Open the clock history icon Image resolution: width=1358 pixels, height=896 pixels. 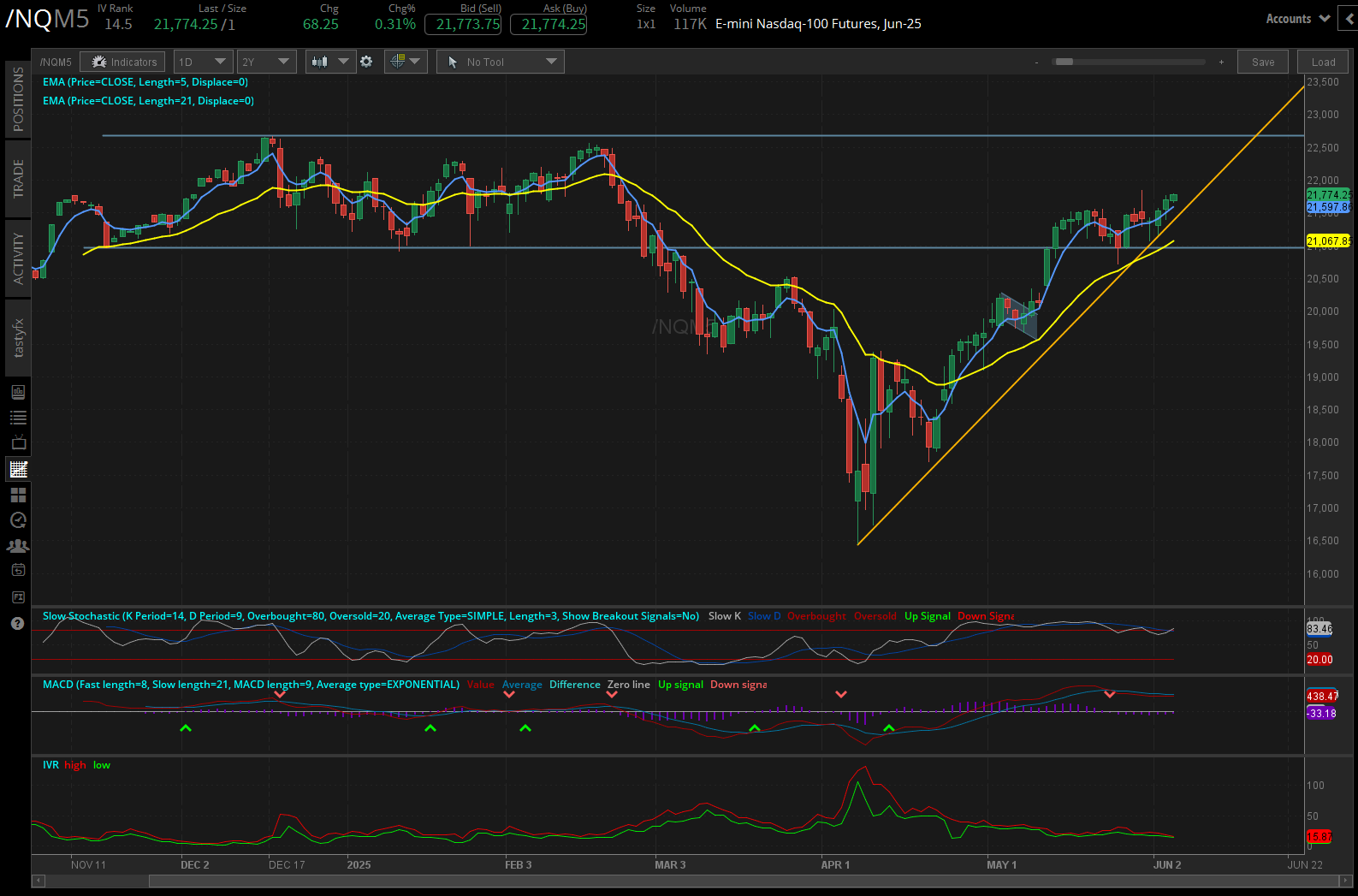[x=18, y=520]
